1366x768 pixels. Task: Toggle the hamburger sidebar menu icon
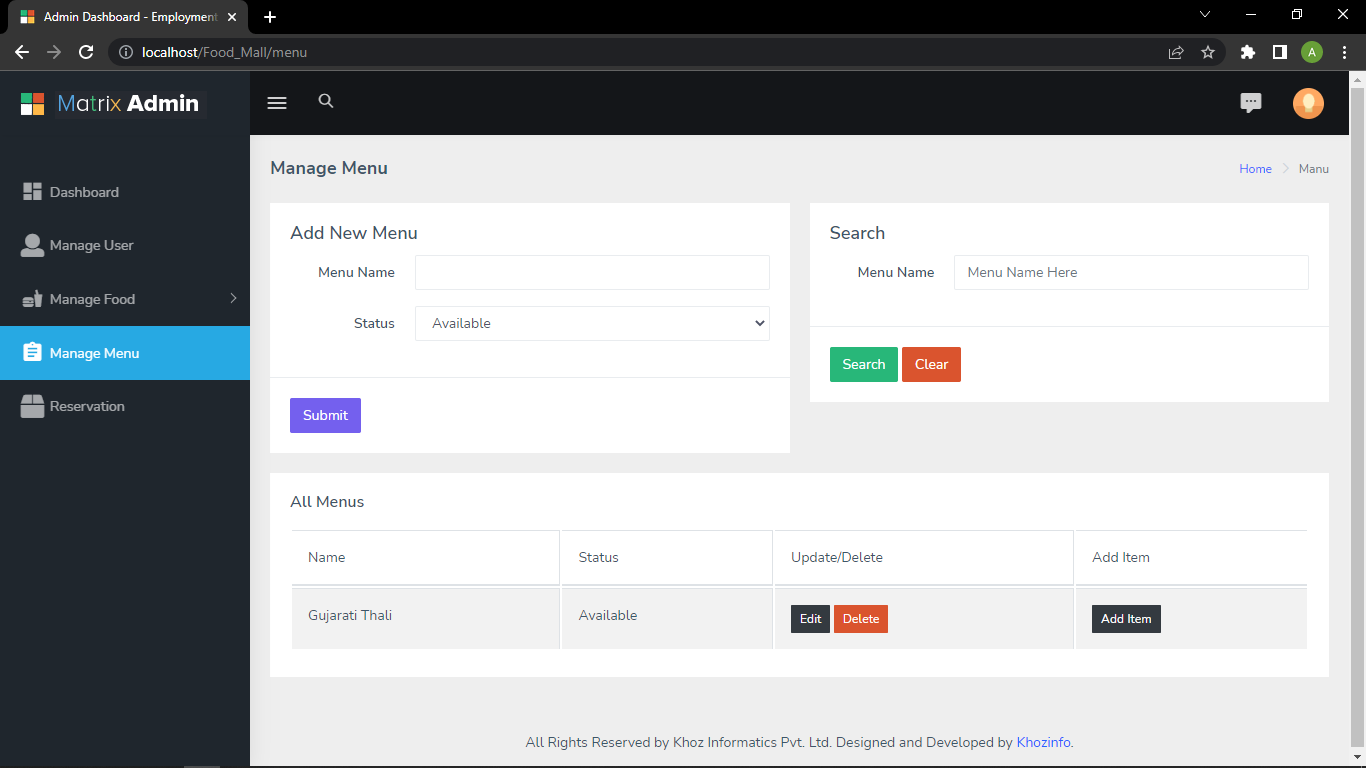point(277,103)
